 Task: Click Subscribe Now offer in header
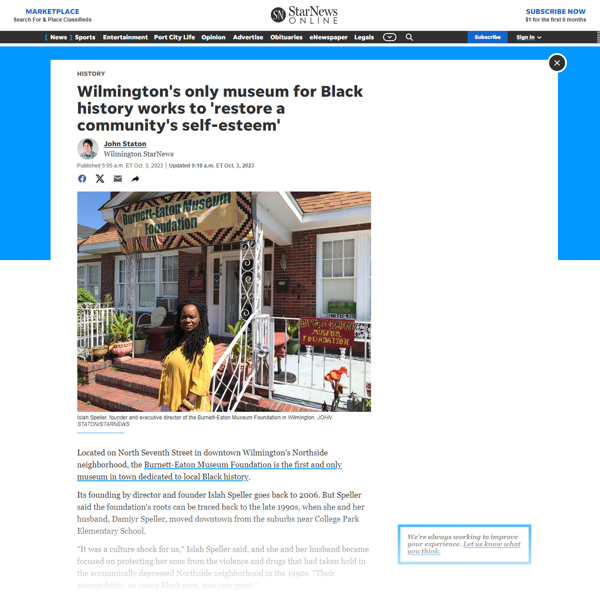pos(556,15)
